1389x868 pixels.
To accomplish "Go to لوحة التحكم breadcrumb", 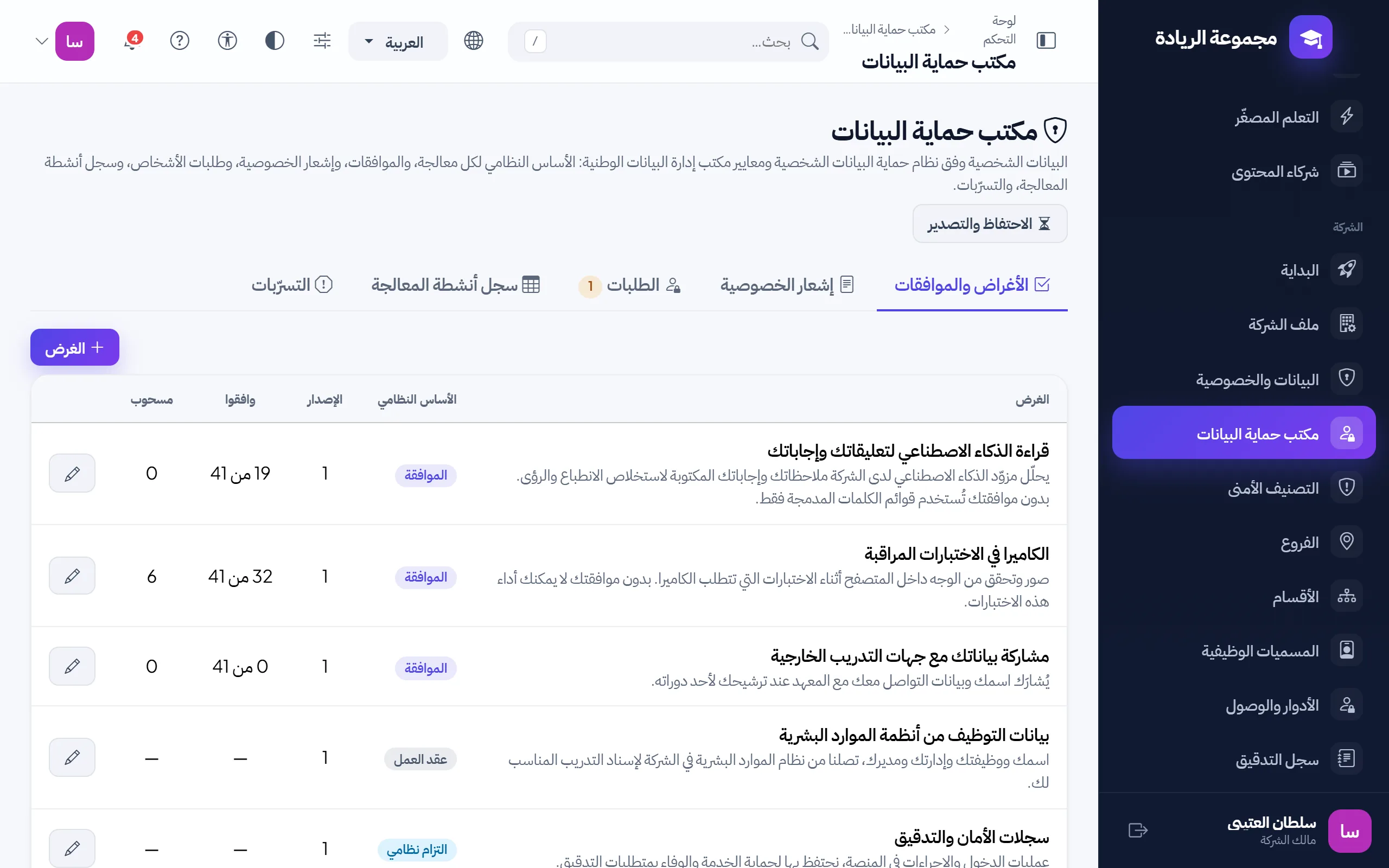I will pos(999,30).
